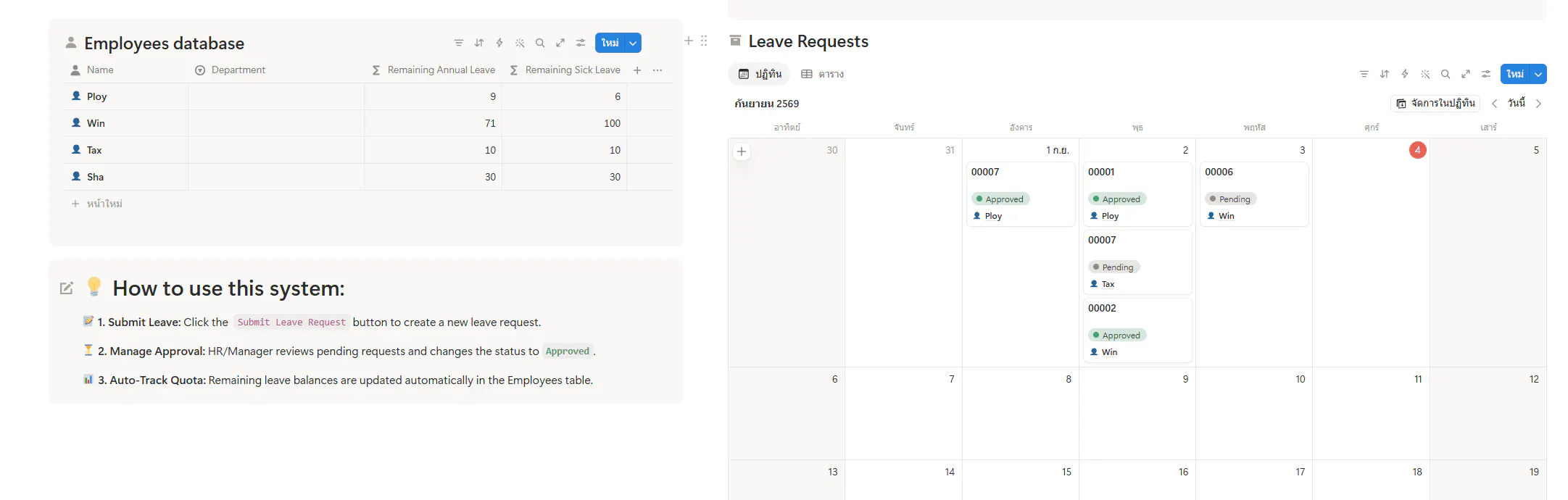Click the edit icon beside the callout
Screen dimensions: 1568x500
click(x=66, y=288)
